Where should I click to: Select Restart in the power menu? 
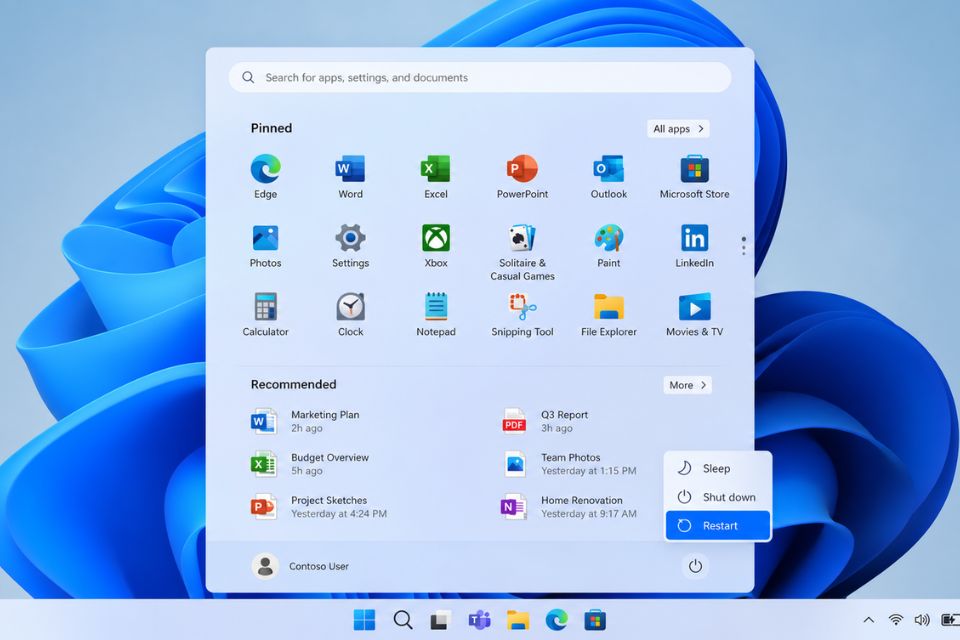pos(717,525)
